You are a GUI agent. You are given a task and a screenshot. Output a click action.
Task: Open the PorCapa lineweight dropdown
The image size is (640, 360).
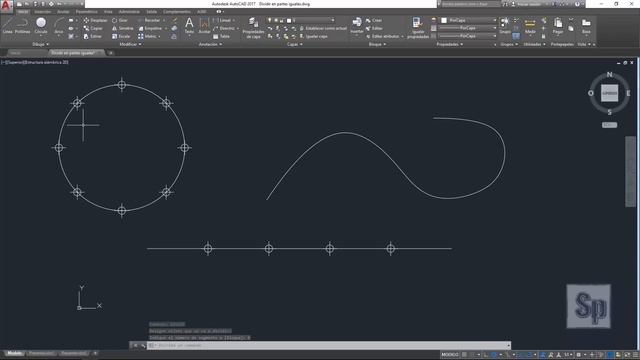tap(468, 28)
